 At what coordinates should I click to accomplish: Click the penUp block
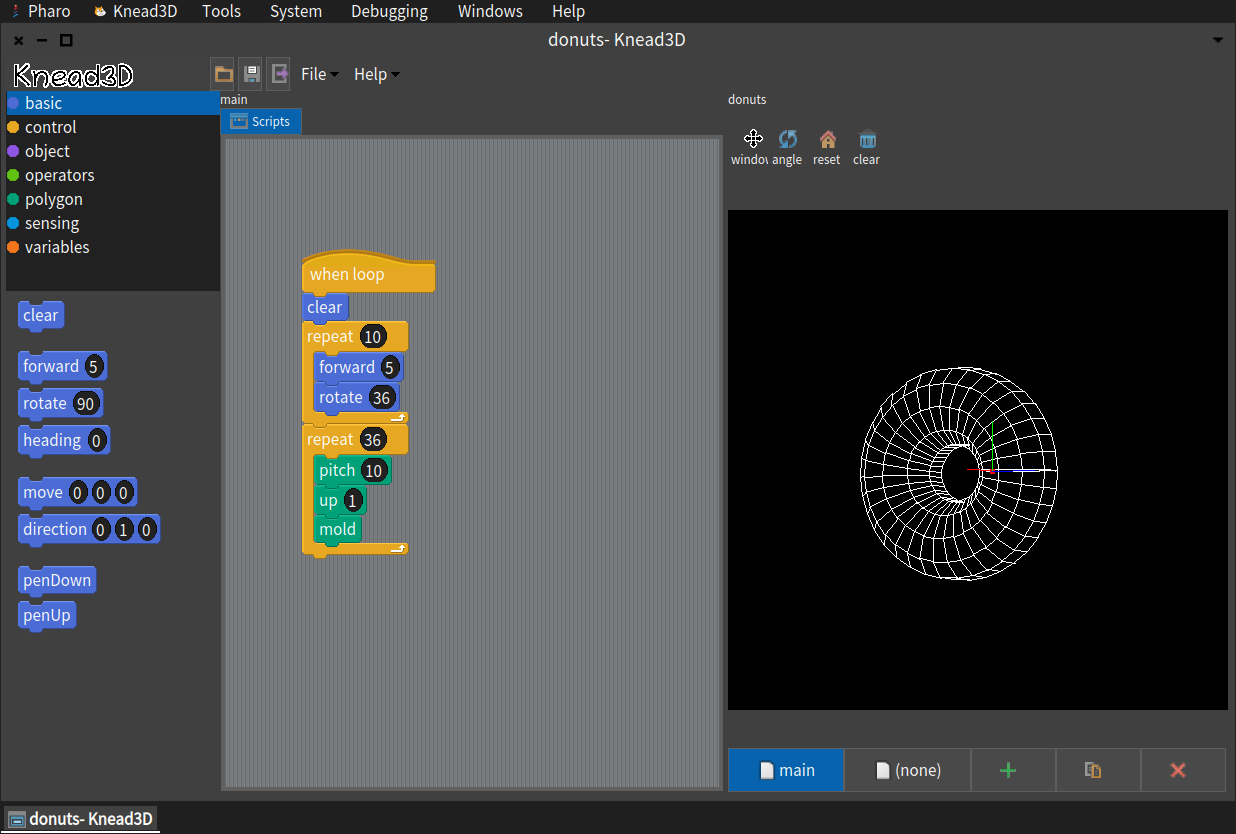47,615
